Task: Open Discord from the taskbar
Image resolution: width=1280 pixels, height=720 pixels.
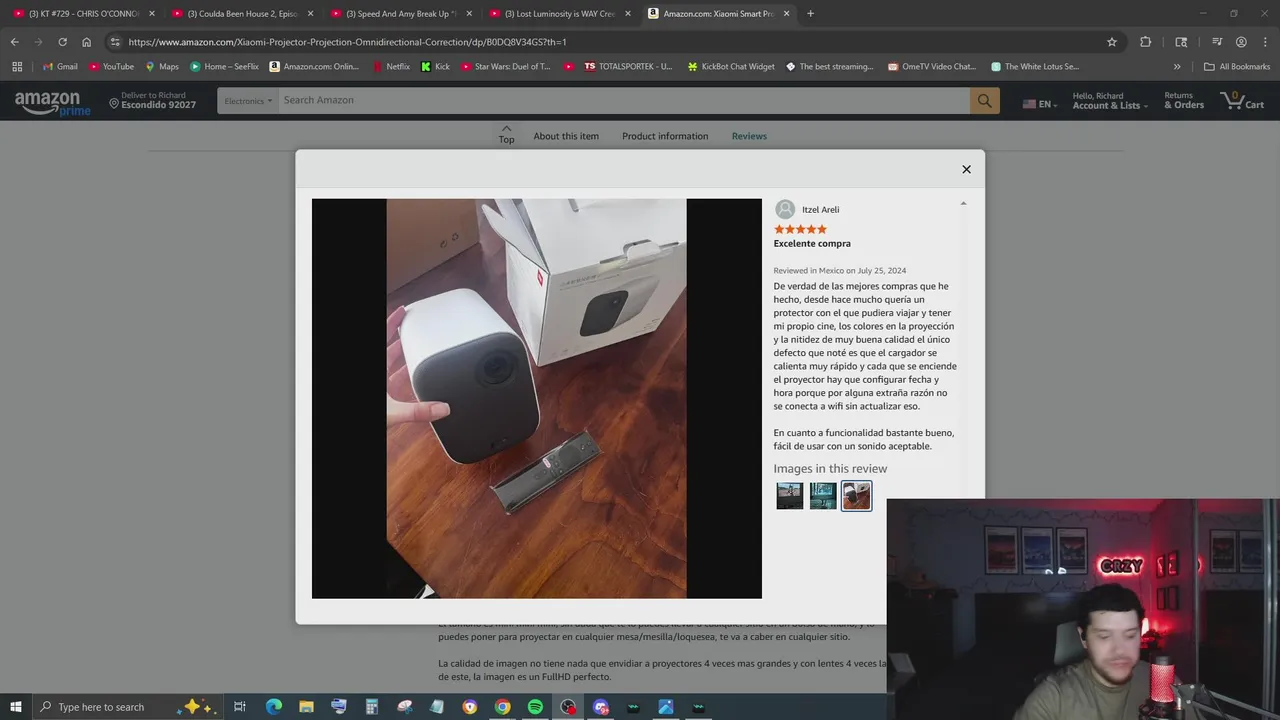Action: (x=600, y=707)
